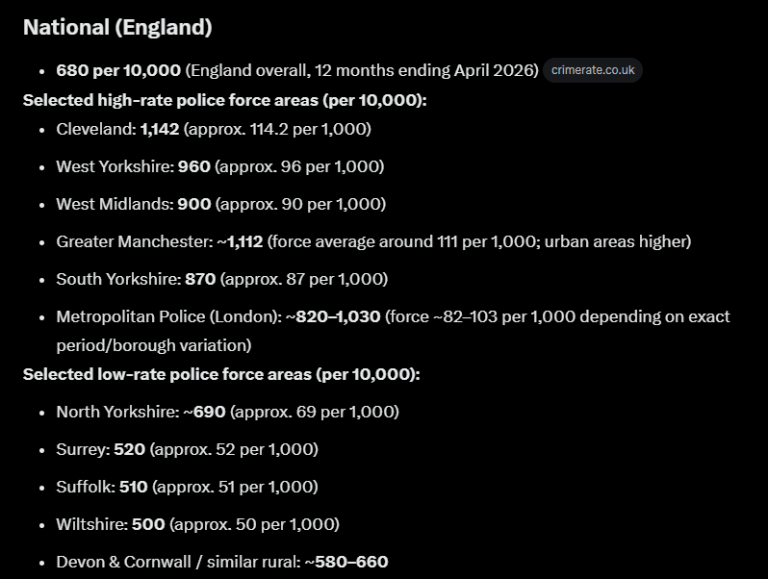Select the bold ~820–1,030 London figure
768x579 pixels.
point(333,317)
